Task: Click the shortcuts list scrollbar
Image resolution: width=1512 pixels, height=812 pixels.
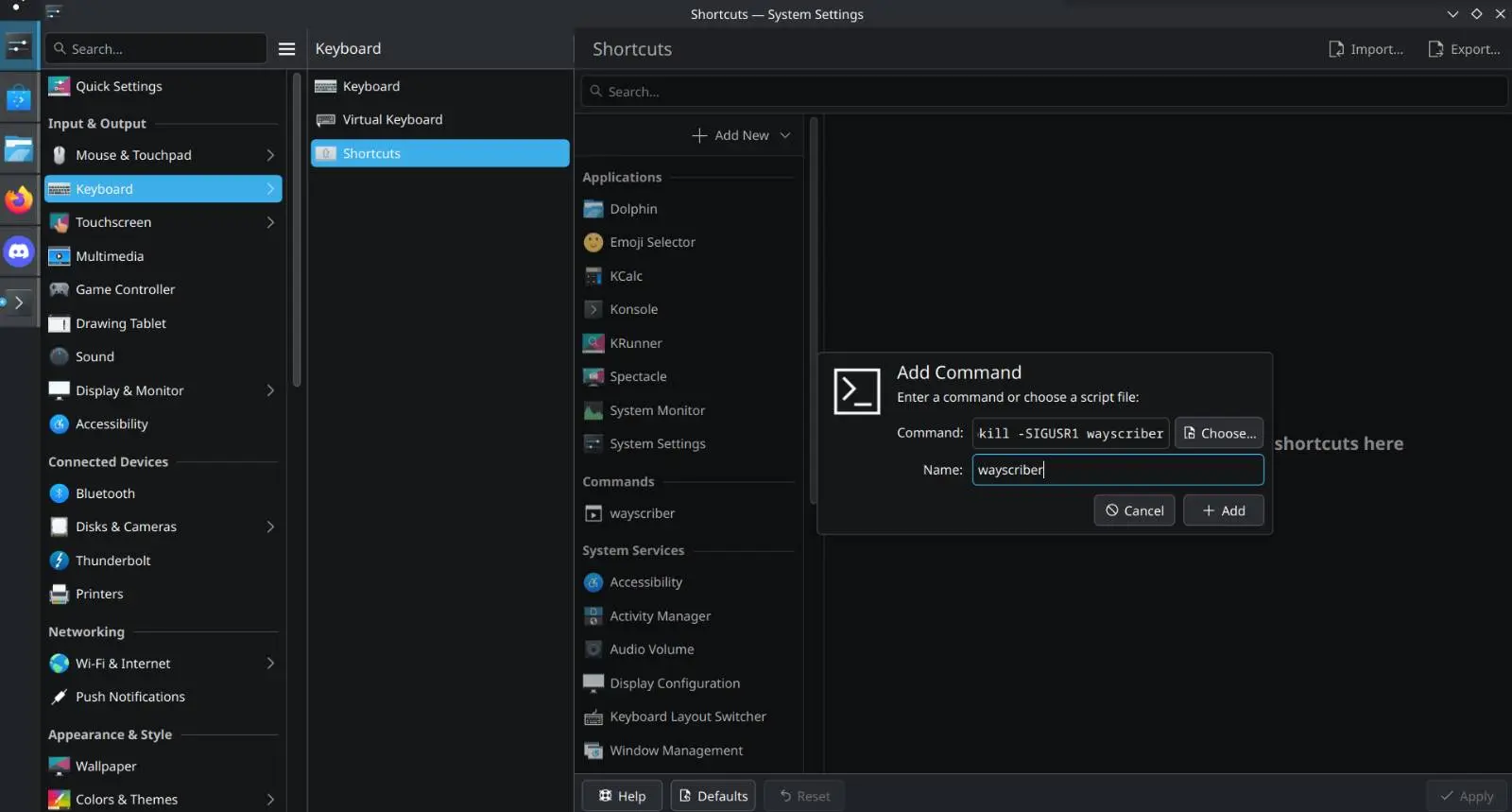Action: click(814, 310)
